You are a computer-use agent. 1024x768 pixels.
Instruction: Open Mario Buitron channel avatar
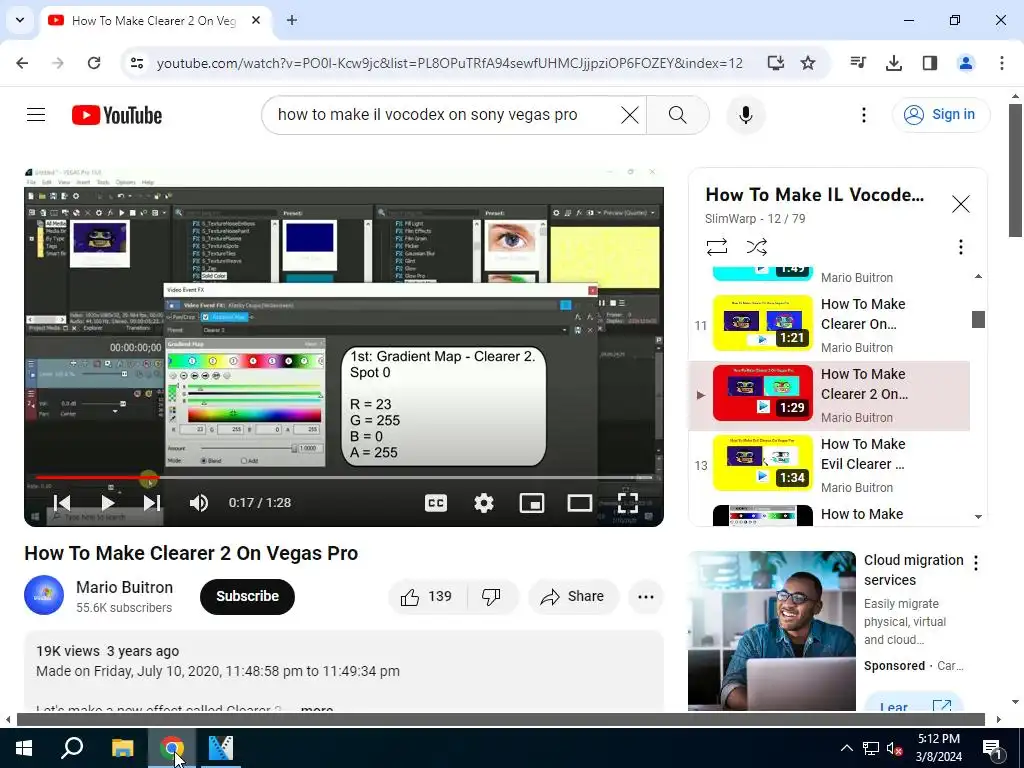[44, 596]
